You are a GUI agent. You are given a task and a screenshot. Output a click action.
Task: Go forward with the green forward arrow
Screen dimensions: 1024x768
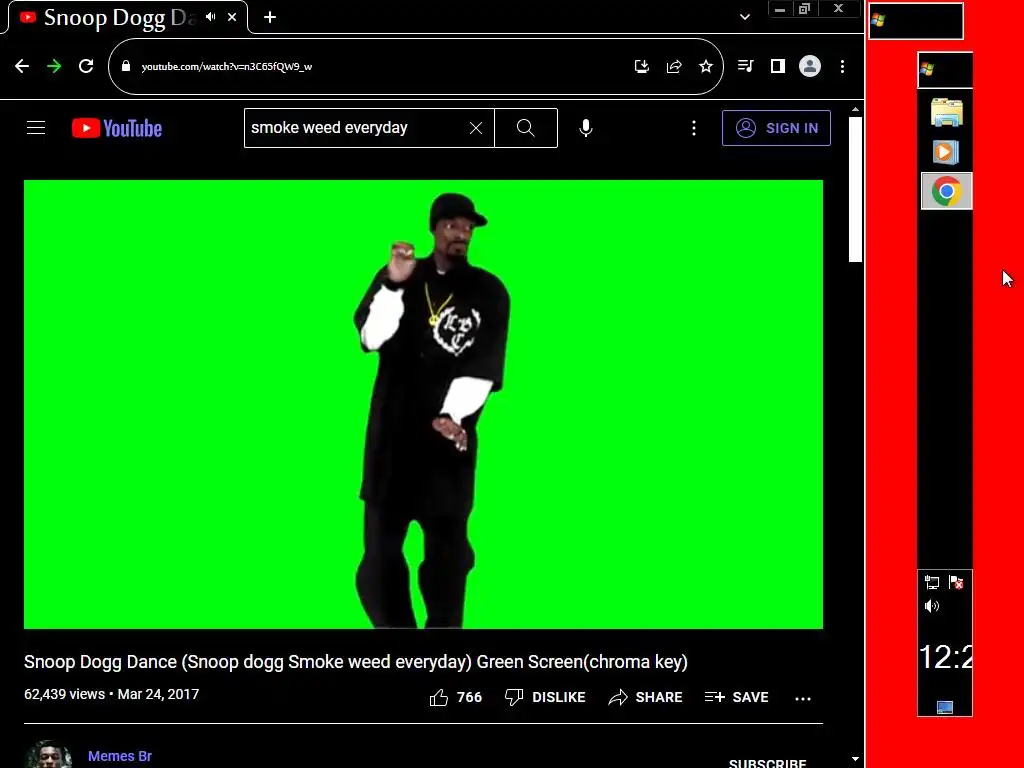click(x=54, y=66)
